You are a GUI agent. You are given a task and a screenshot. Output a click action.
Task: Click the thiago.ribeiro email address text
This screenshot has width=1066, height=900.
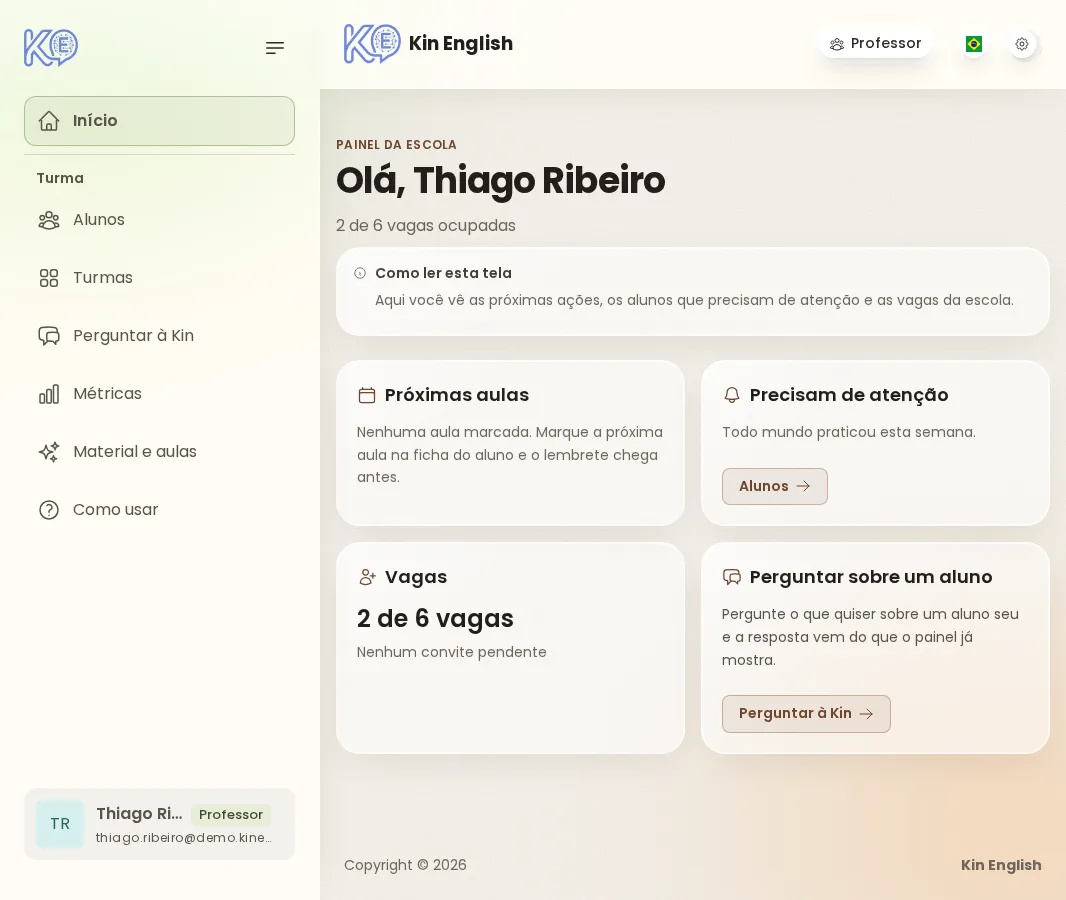coord(184,838)
